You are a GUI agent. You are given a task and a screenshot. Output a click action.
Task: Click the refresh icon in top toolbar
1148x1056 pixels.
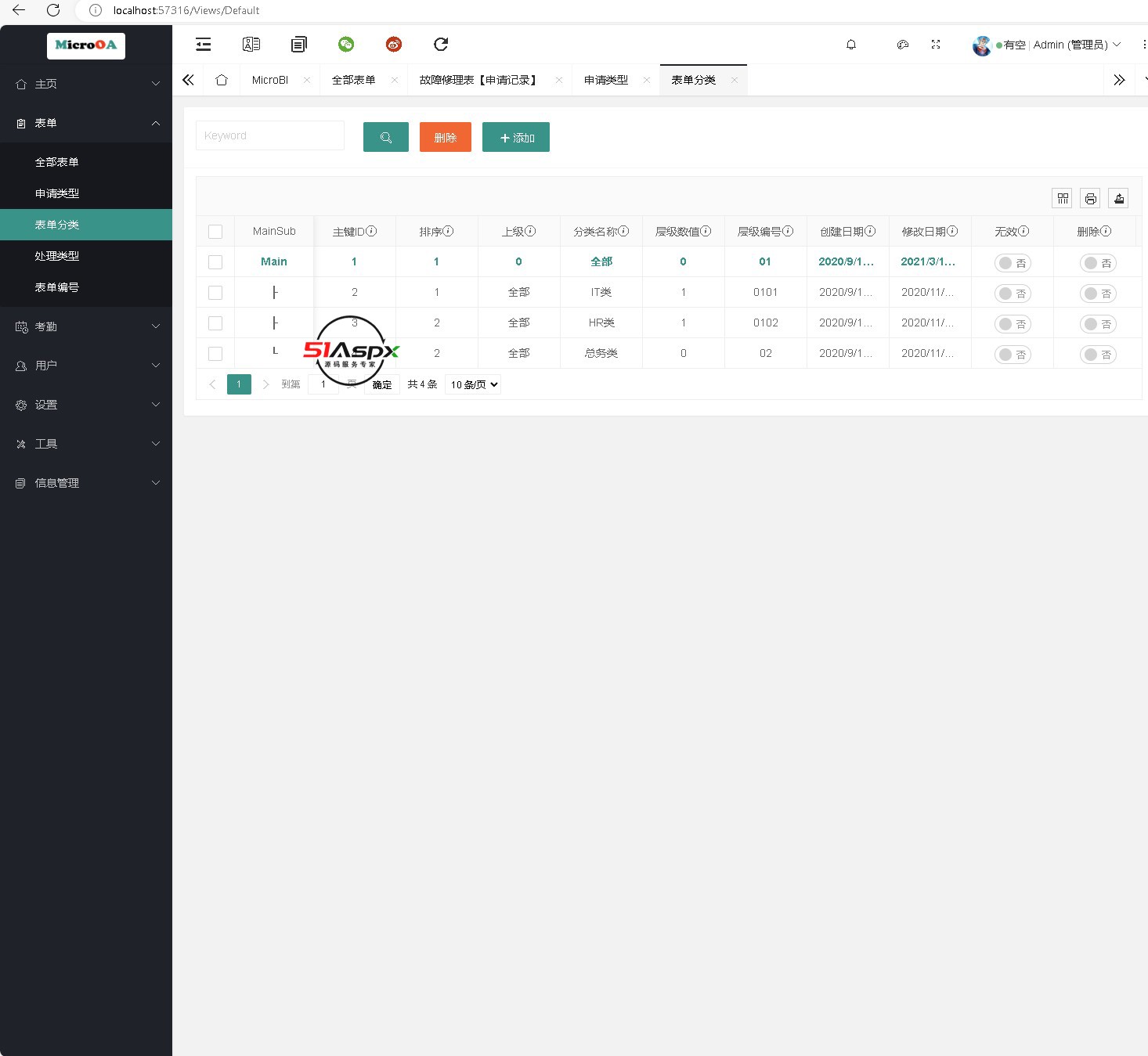[x=441, y=45]
